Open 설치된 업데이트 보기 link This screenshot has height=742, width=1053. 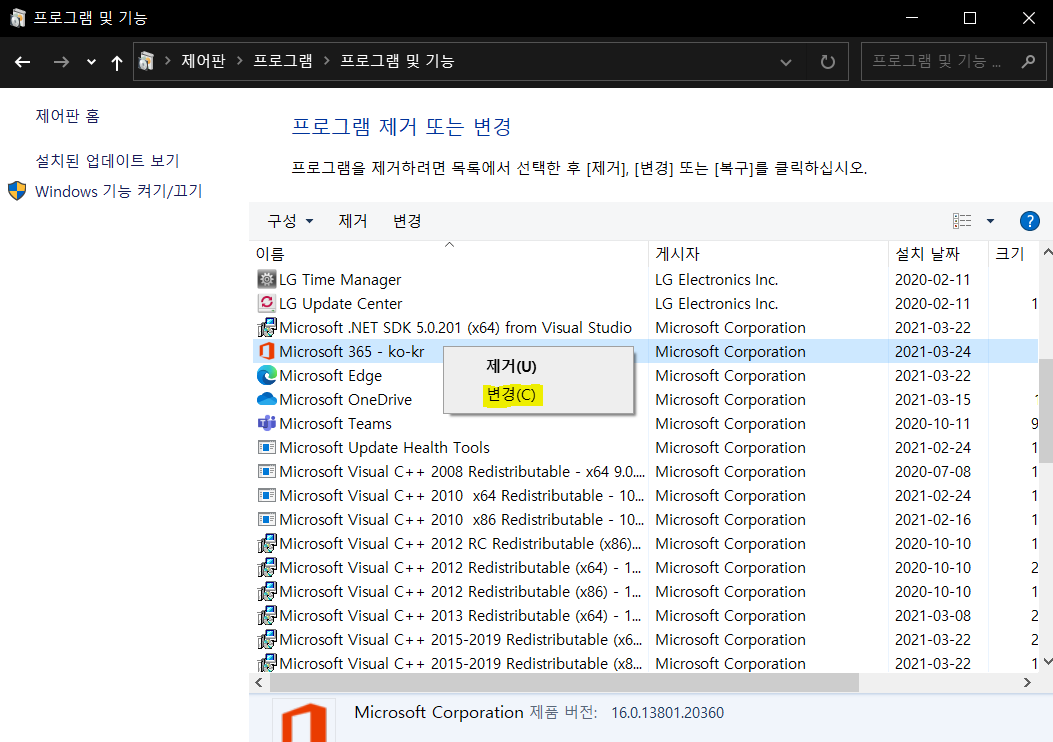click(107, 160)
